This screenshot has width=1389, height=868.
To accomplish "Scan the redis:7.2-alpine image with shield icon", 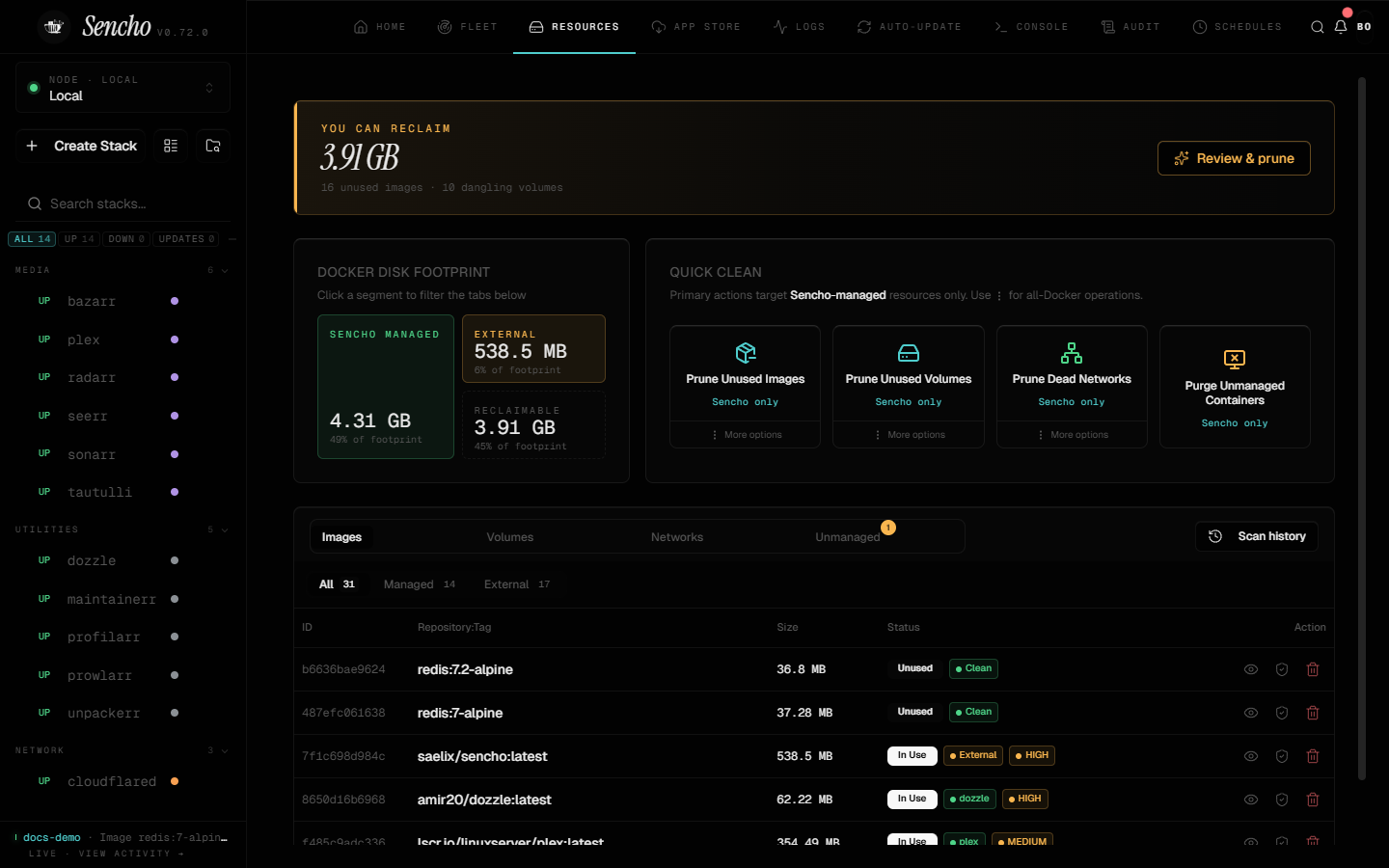I will tap(1282, 669).
